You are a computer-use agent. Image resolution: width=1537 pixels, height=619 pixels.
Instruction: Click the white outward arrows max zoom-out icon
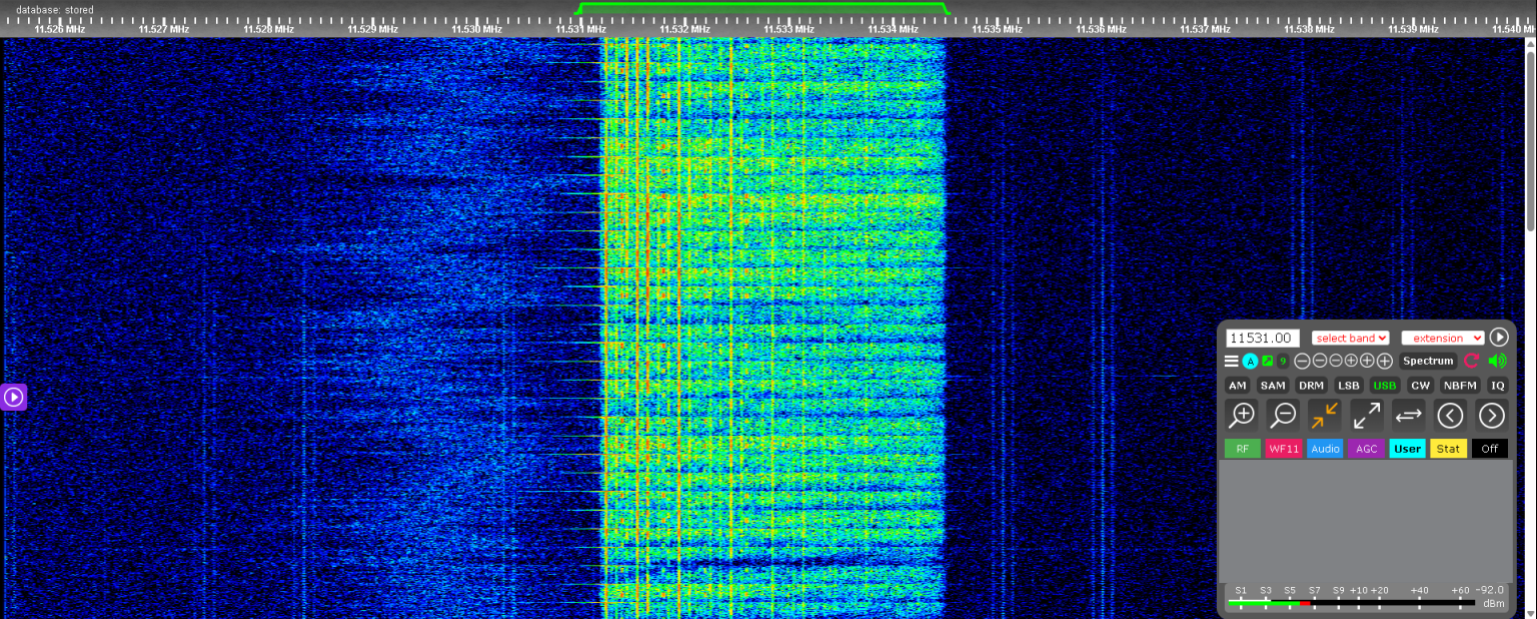[1367, 415]
